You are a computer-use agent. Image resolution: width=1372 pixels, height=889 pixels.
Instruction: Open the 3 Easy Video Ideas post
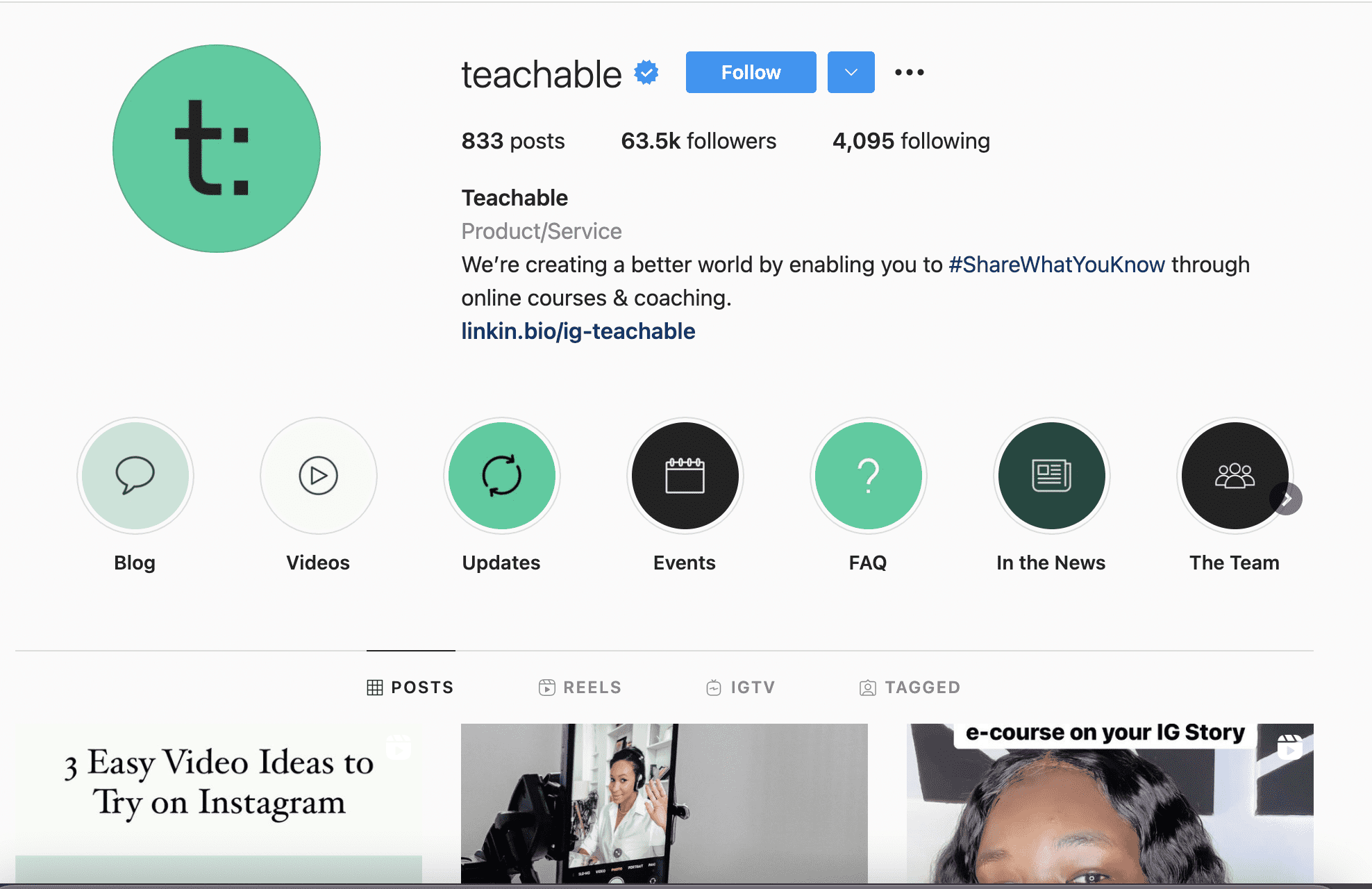[x=219, y=804]
